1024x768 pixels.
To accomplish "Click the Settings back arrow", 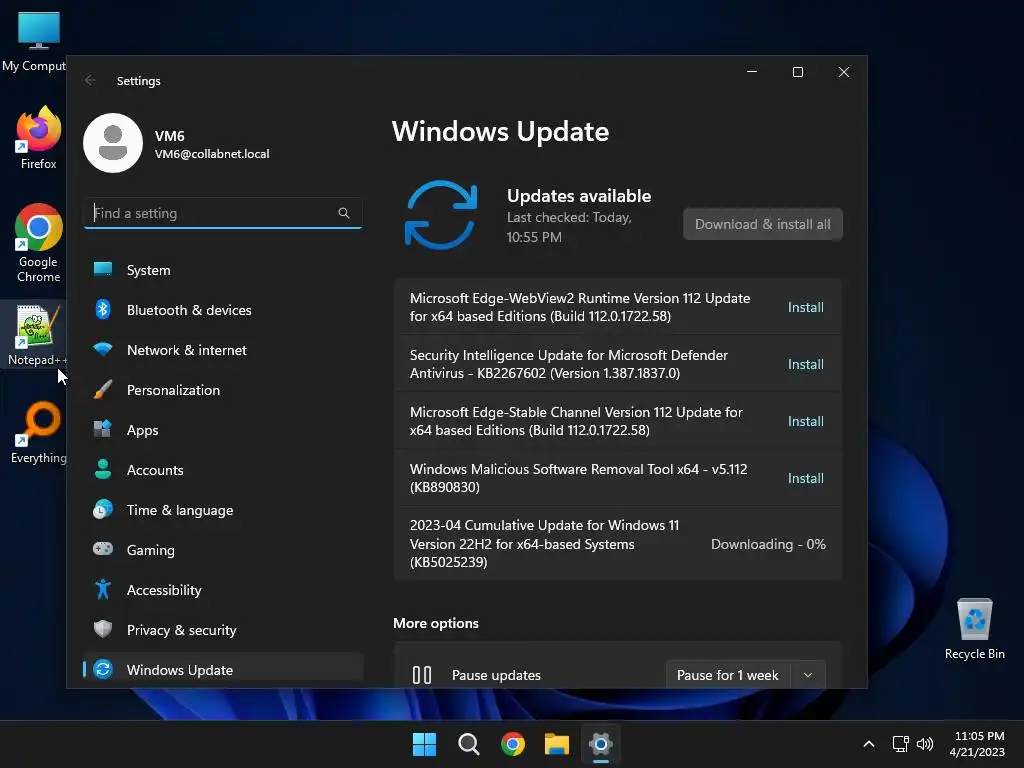I will [x=90, y=80].
